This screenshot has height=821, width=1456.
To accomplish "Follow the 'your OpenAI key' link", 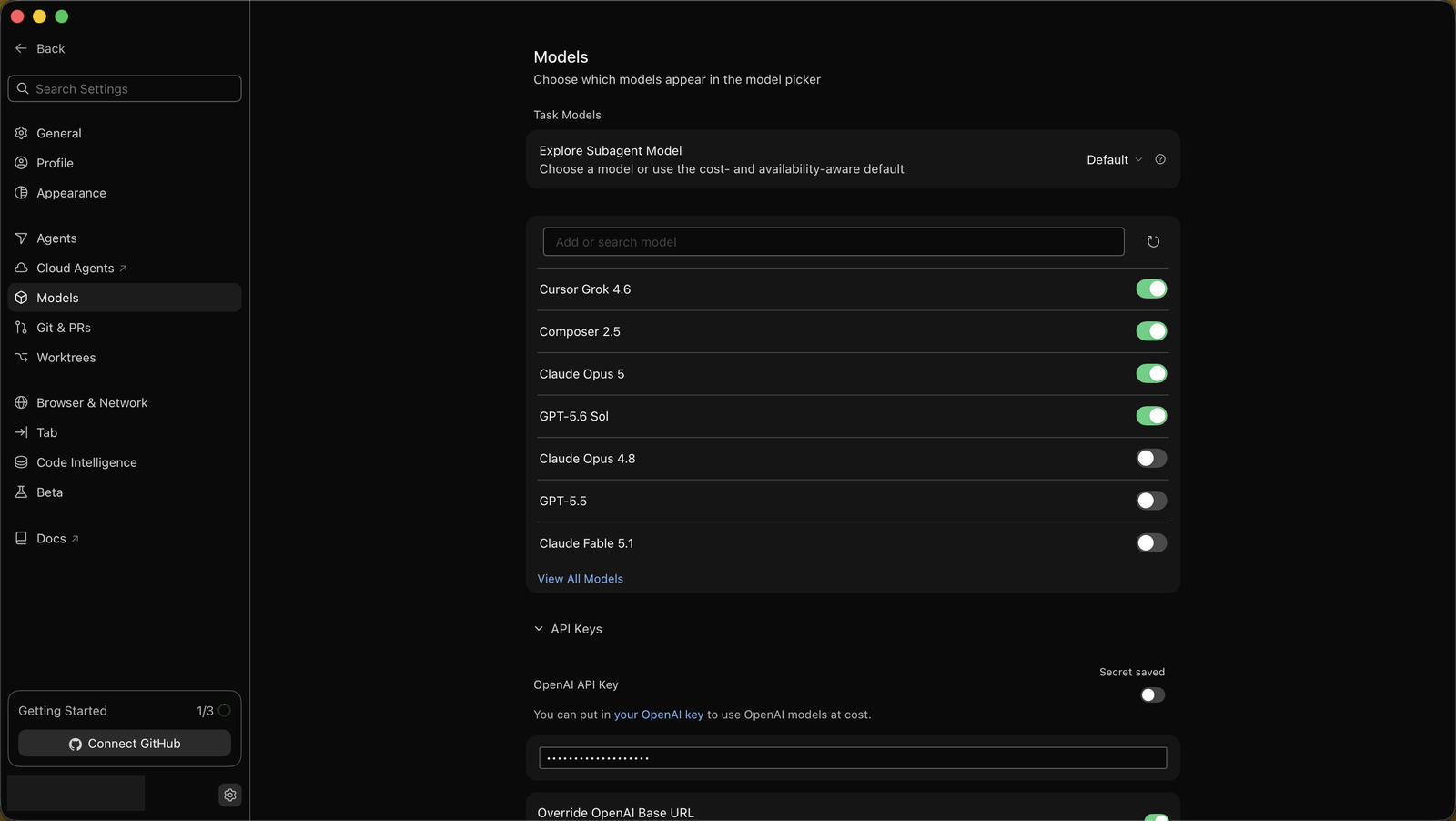I will click(x=659, y=715).
